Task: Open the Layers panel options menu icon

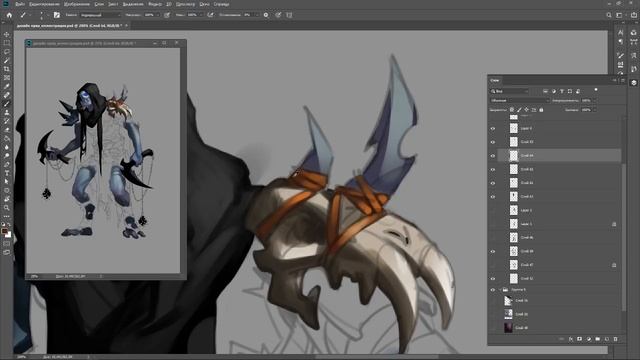Action: click(x=623, y=80)
